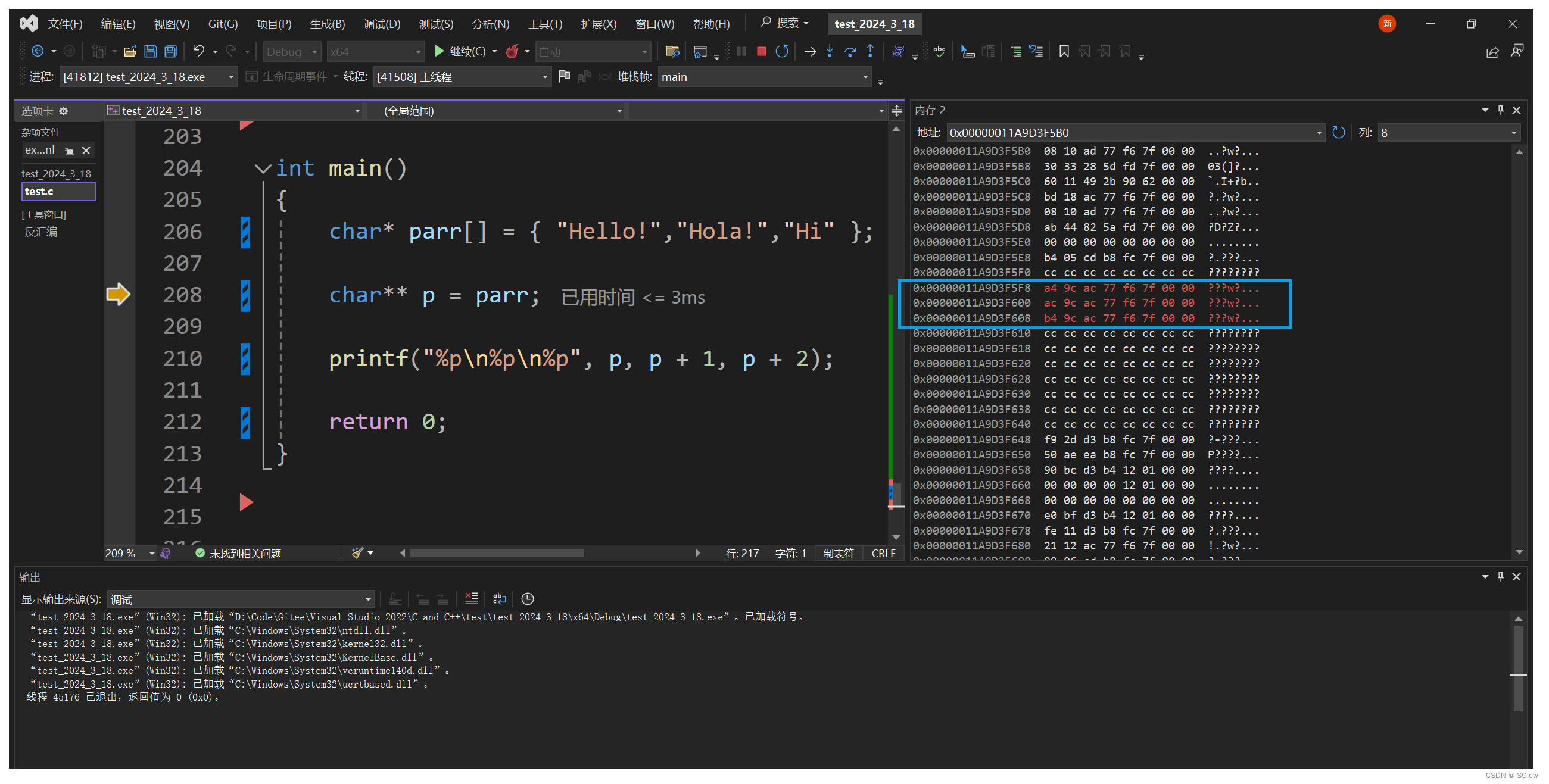Toggle the bookmark icon in toolbar
This screenshot has width=1549, height=784.
pyautogui.click(x=1064, y=52)
